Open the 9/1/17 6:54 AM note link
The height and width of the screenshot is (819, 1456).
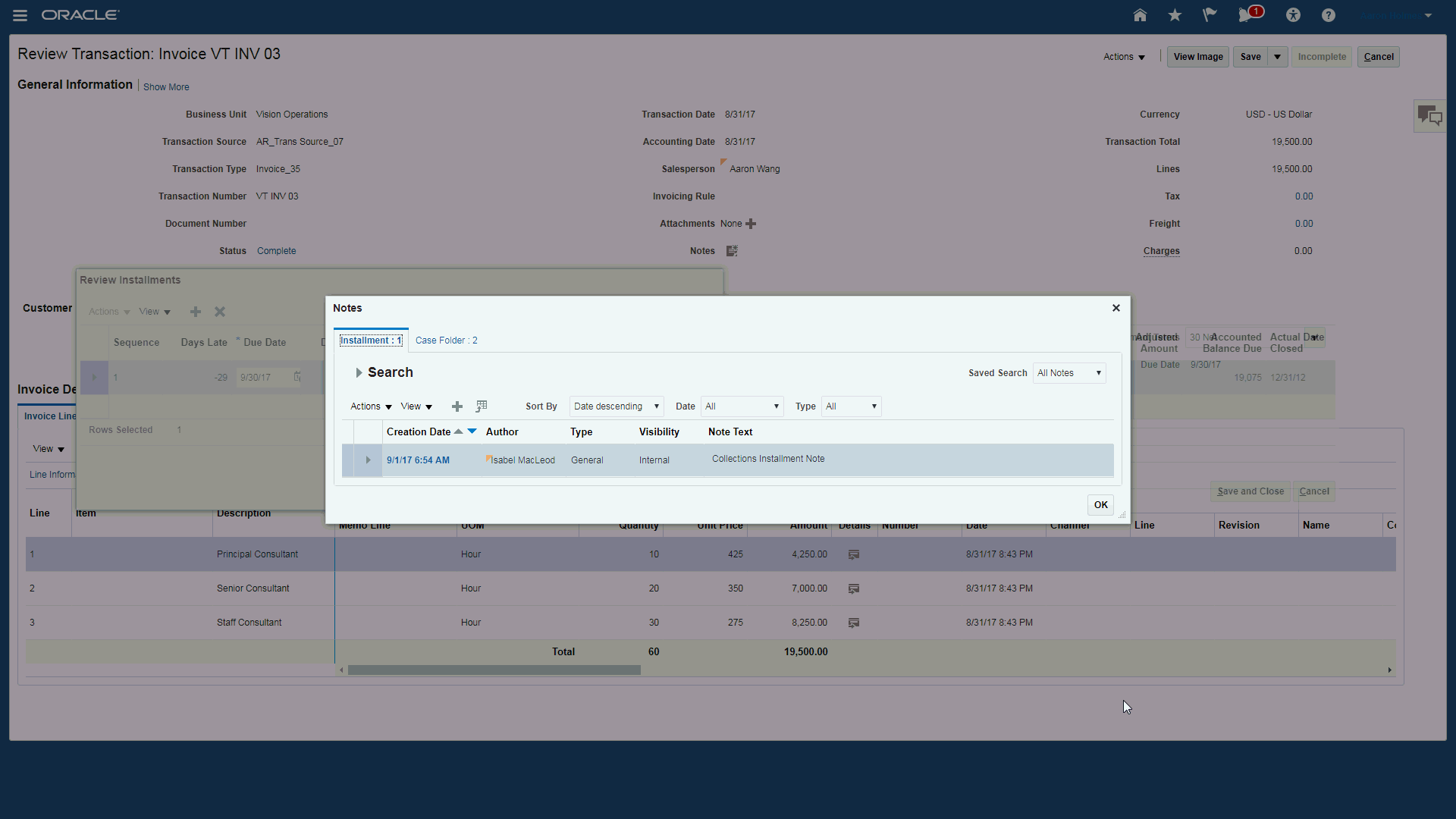(x=418, y=460)
